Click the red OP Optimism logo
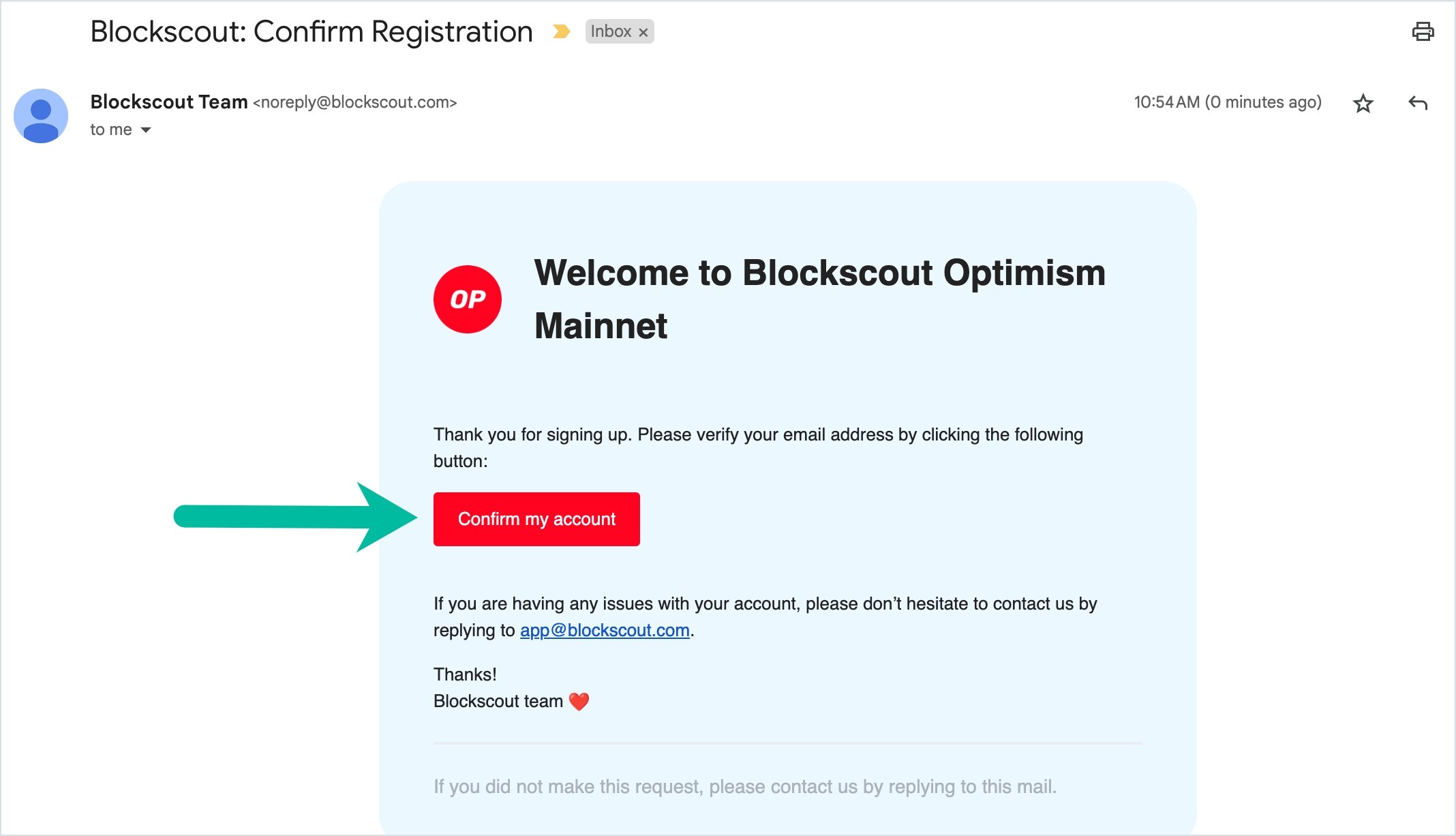 tap(468, 299)
